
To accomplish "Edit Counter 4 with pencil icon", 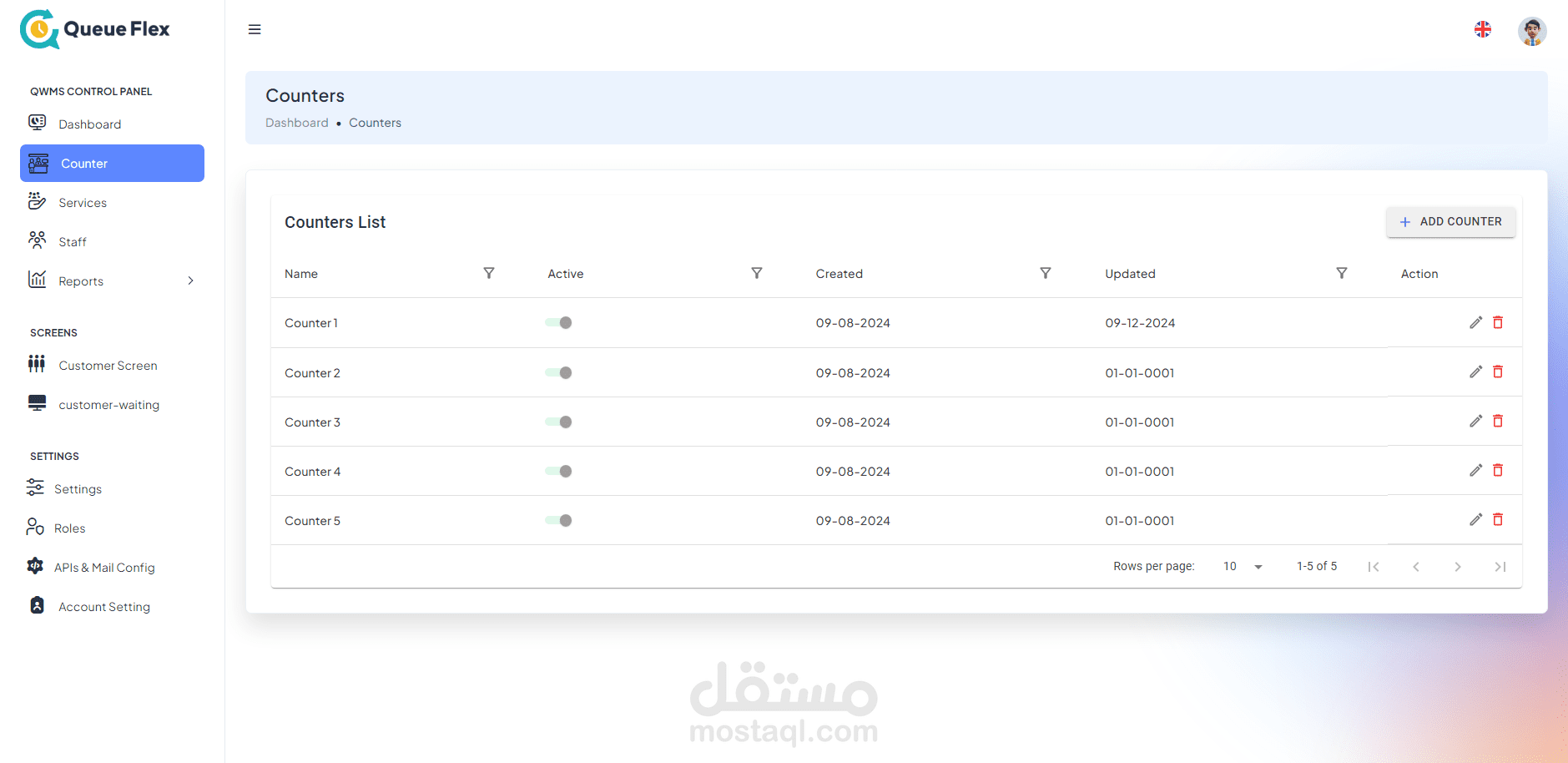I will pyautogui.click(x=1475, y=470).
